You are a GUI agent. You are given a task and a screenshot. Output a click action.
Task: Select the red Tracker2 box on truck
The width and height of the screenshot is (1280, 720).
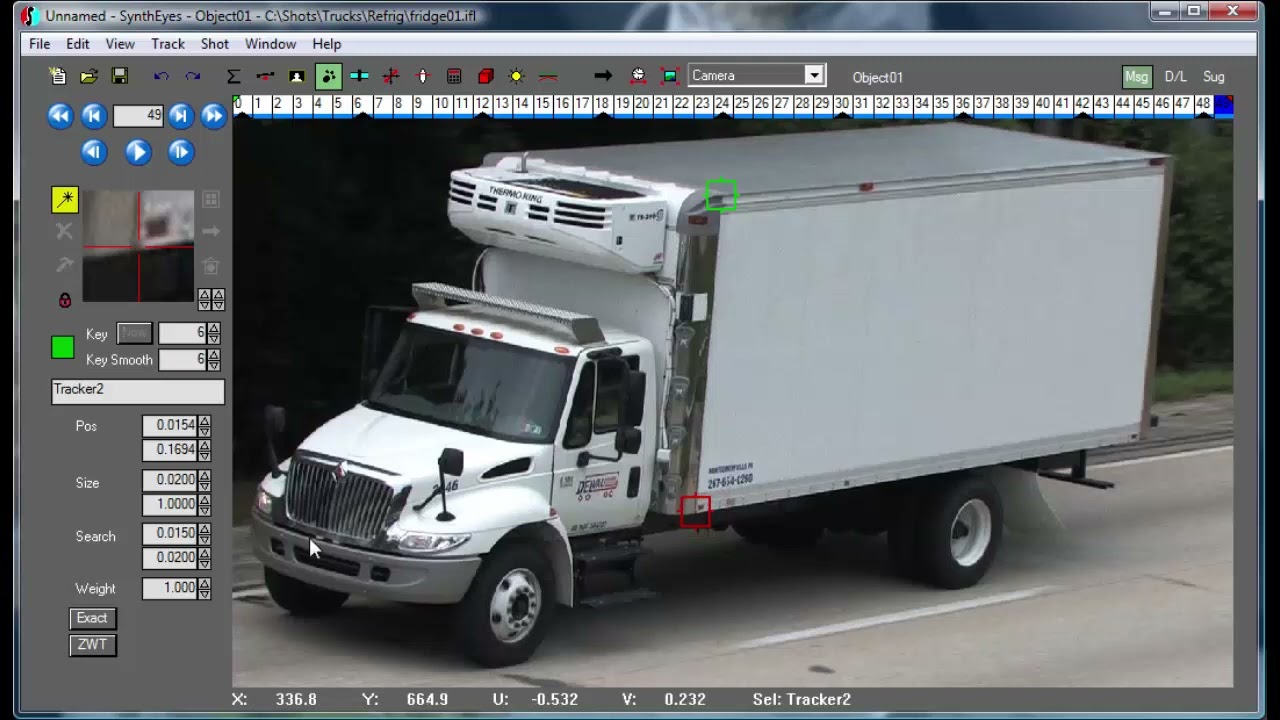(x=695, y=512)
